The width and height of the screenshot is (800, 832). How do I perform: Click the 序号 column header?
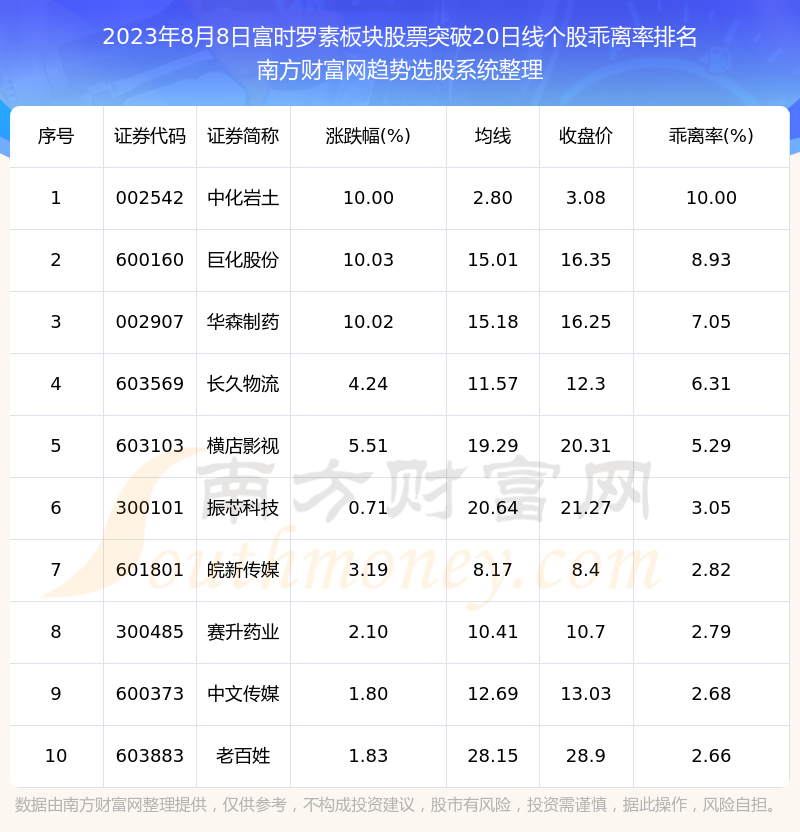(56, 136)
